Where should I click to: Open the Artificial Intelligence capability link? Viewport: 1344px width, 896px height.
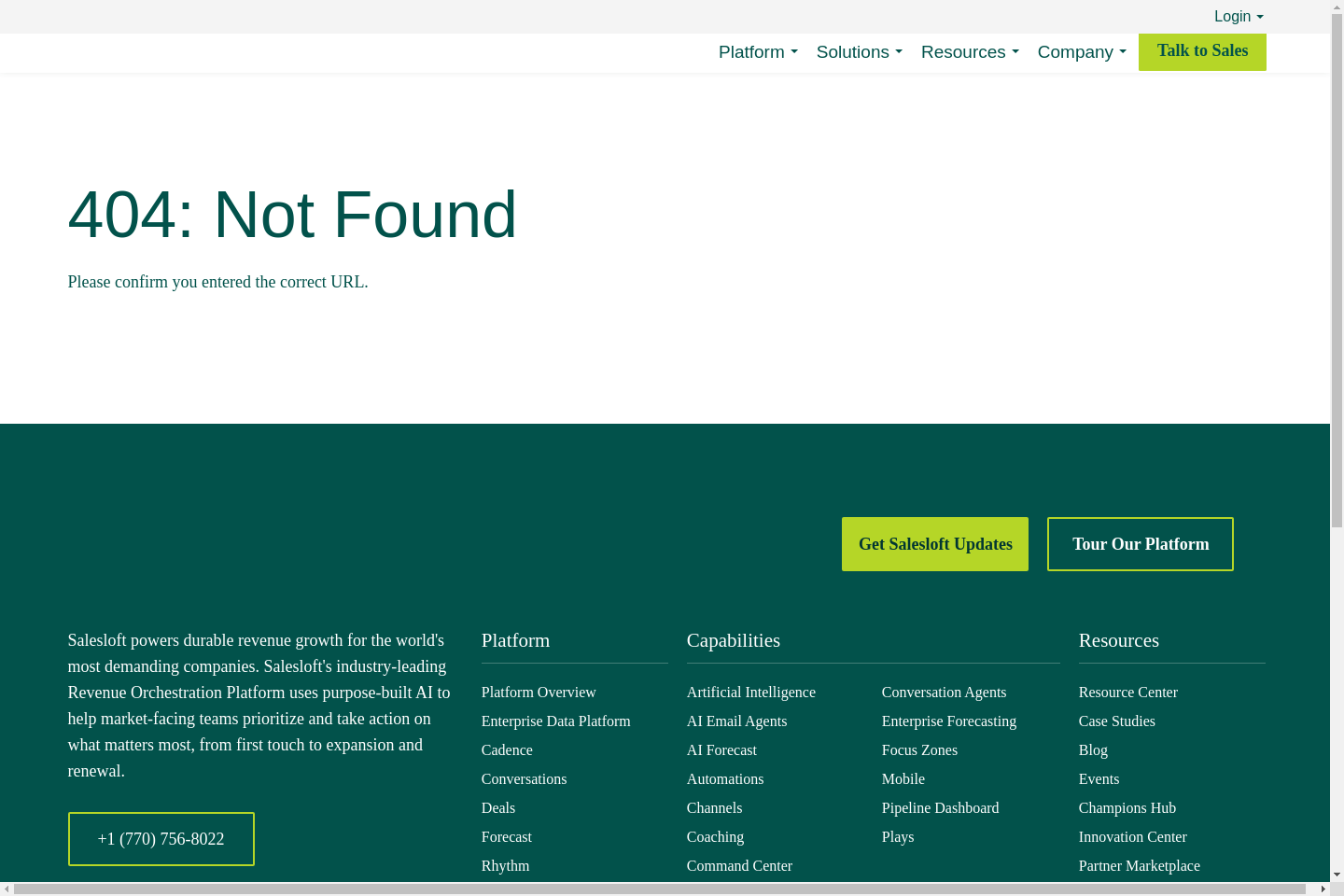750,693
